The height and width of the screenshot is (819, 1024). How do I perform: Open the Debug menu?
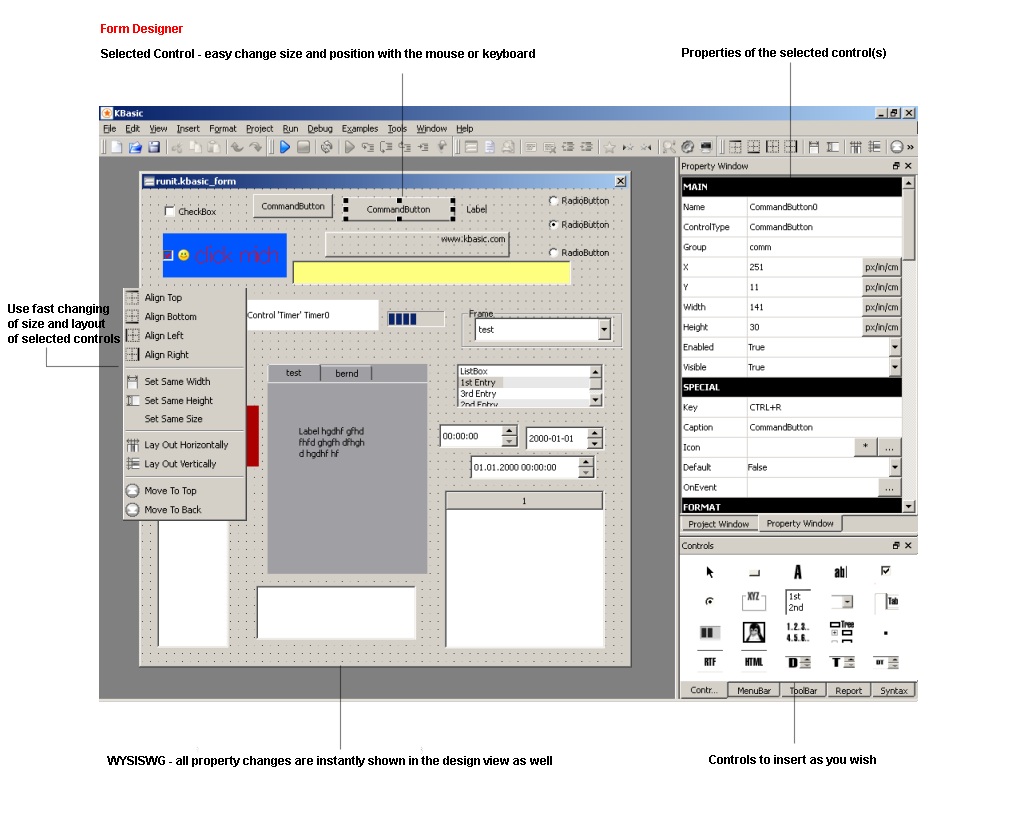(320, 129)
